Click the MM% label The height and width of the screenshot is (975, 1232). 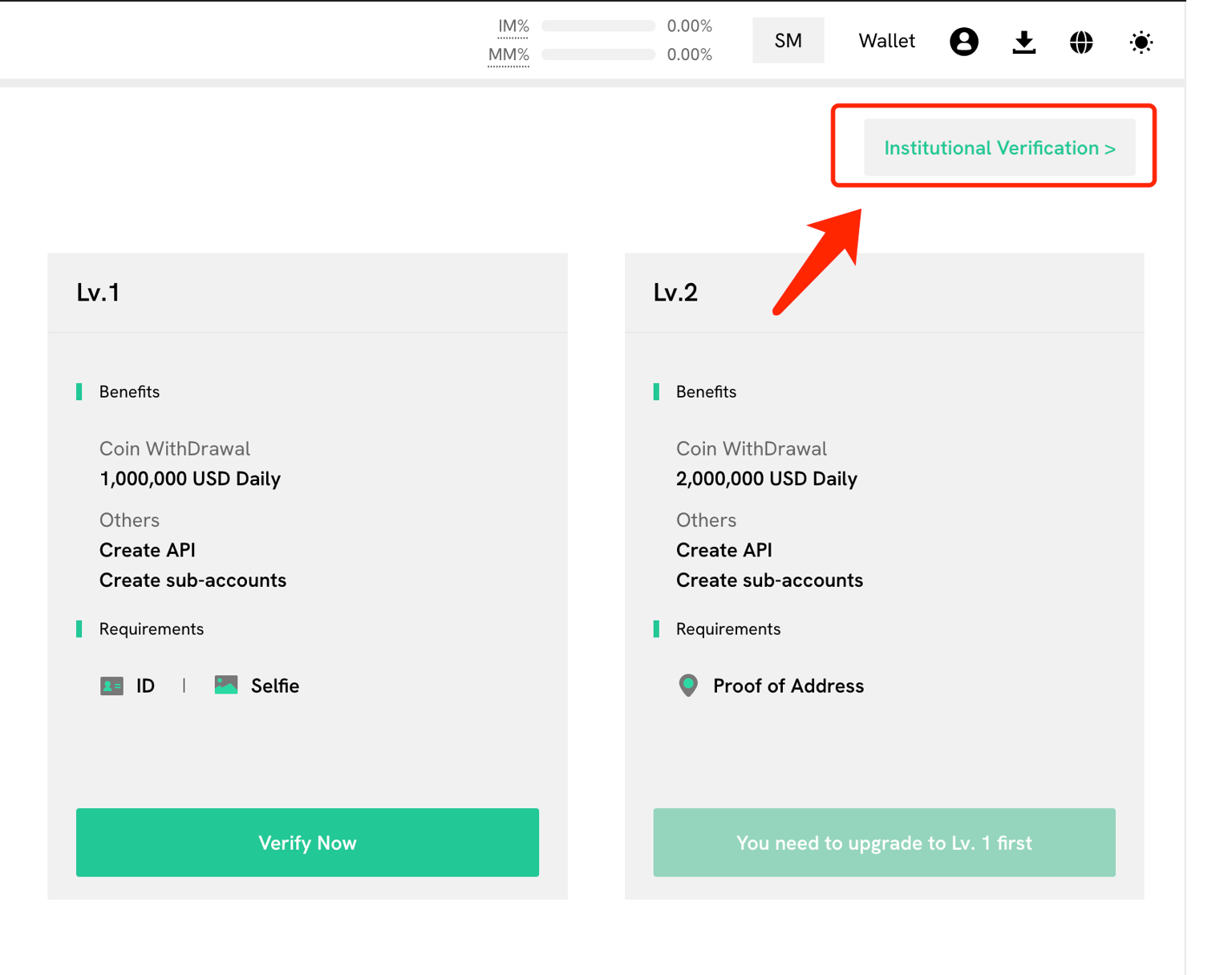(509, 55)
